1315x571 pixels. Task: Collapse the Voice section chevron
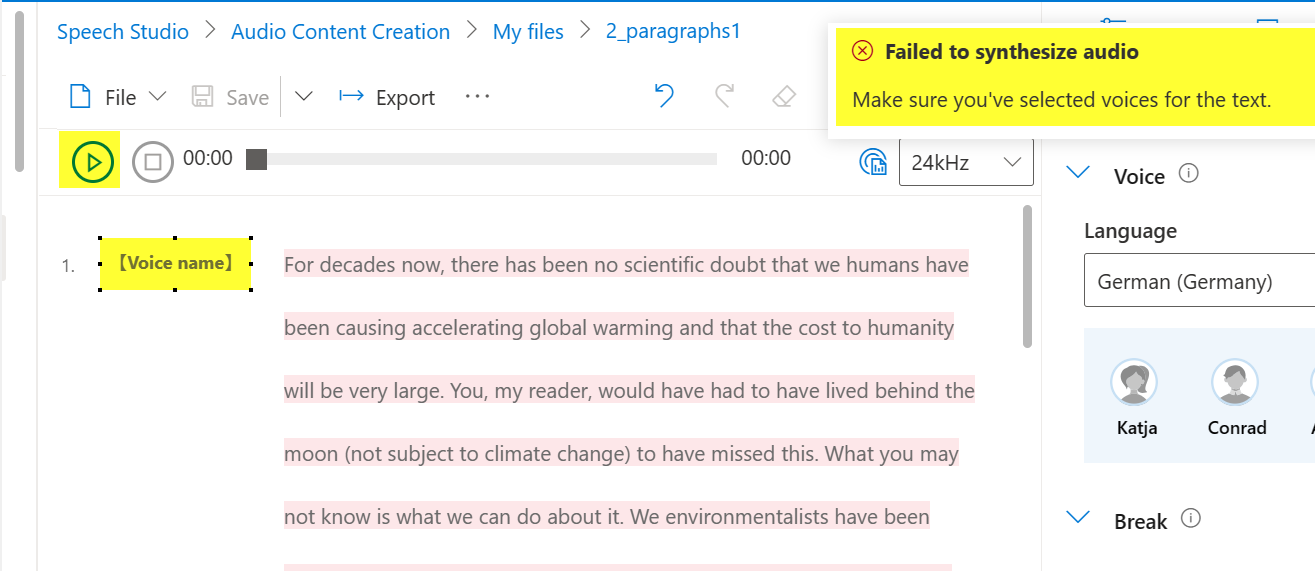[x=1078, y=173]
